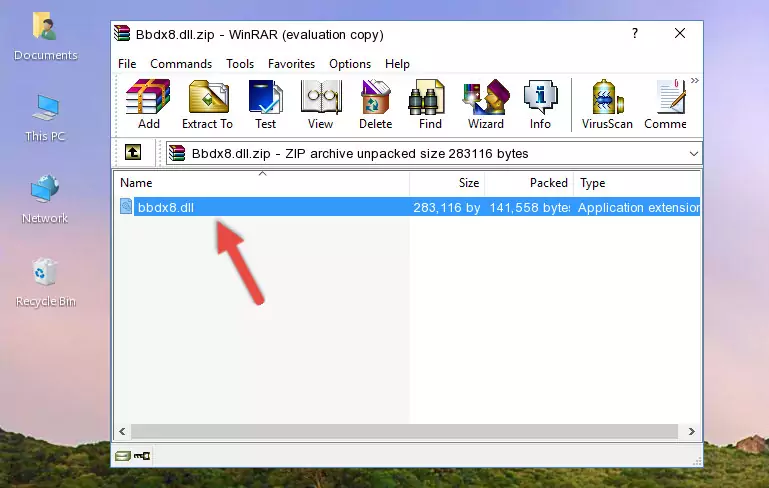Start VirusScan on the archive
Viewport: 769px width, 488px height.
[607, 104]
